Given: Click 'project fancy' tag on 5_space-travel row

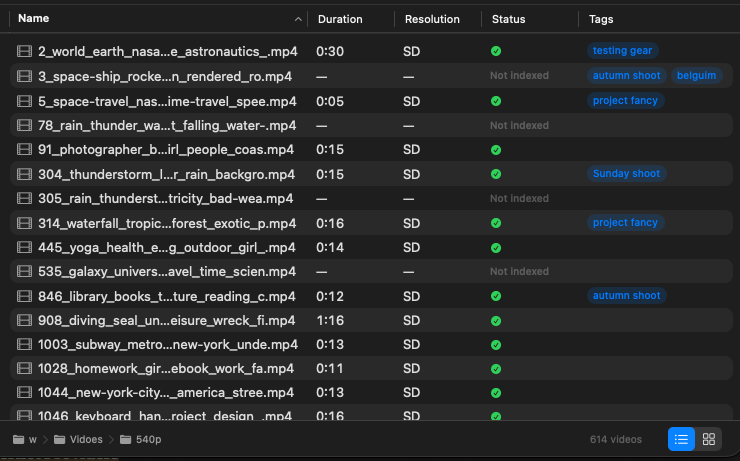Looking at the screenshot, I should pos(625,101).
